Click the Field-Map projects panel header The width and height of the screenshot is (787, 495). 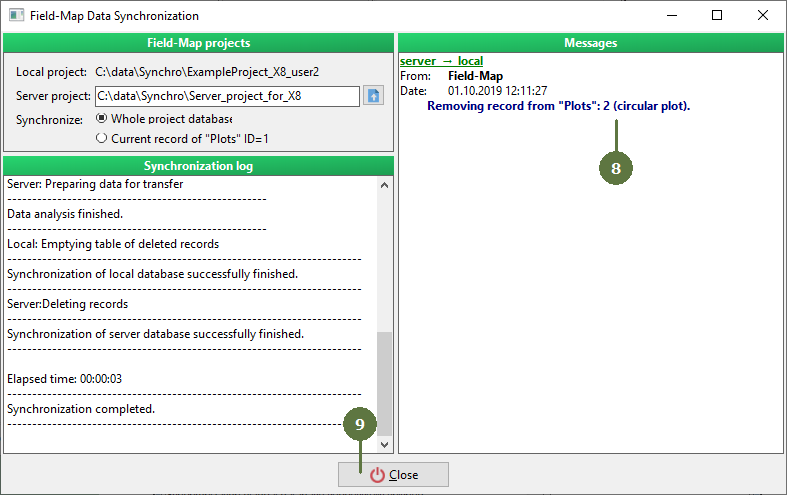197,43
